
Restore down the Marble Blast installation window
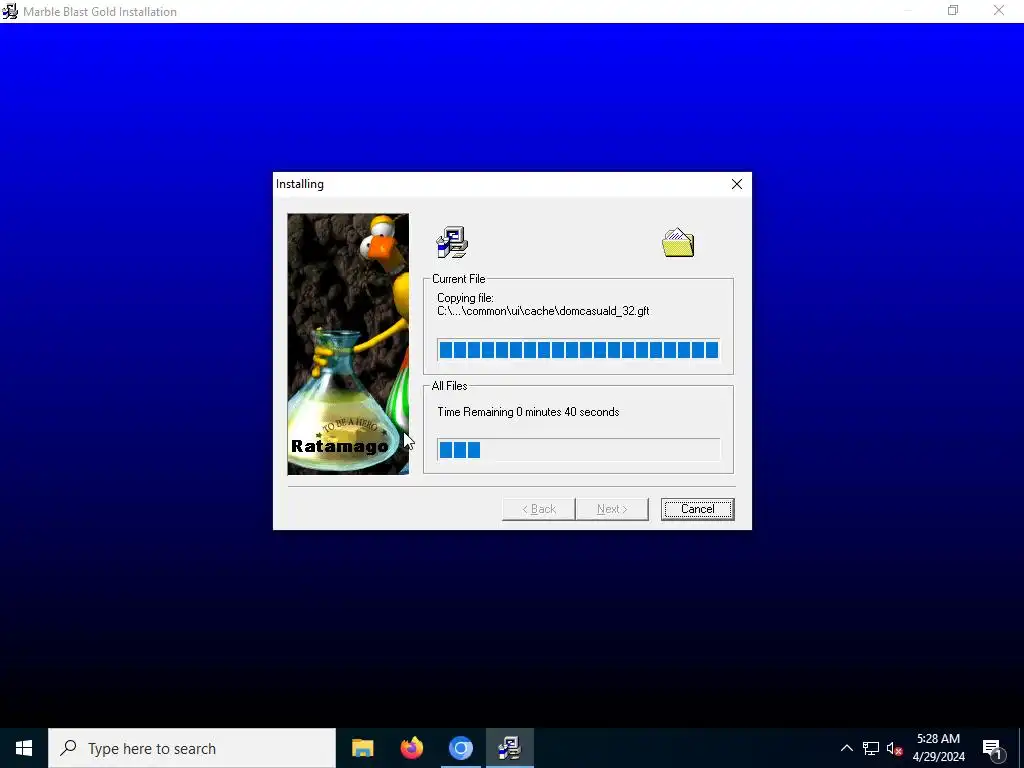pos(953,10)
